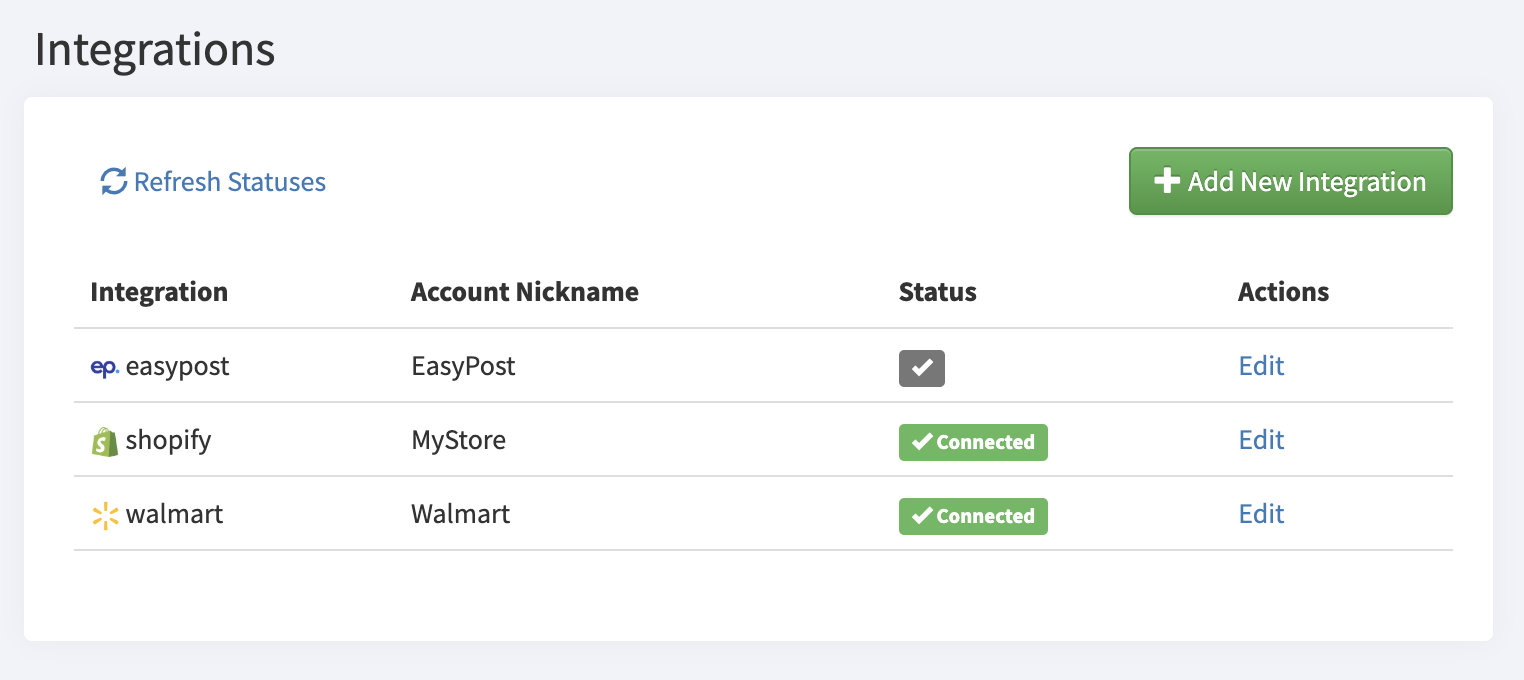Click the EasyPost logo icon
The width and height of the screenshot is (1524, 680).
[x=104, y=367]
